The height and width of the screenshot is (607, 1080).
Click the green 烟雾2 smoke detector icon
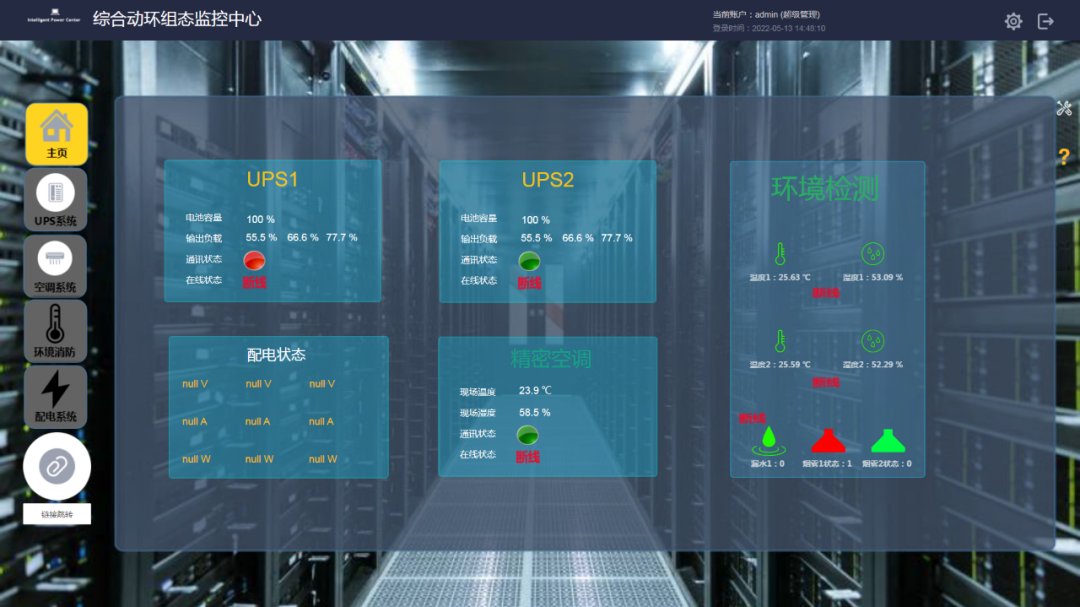[x=886, y=440]
